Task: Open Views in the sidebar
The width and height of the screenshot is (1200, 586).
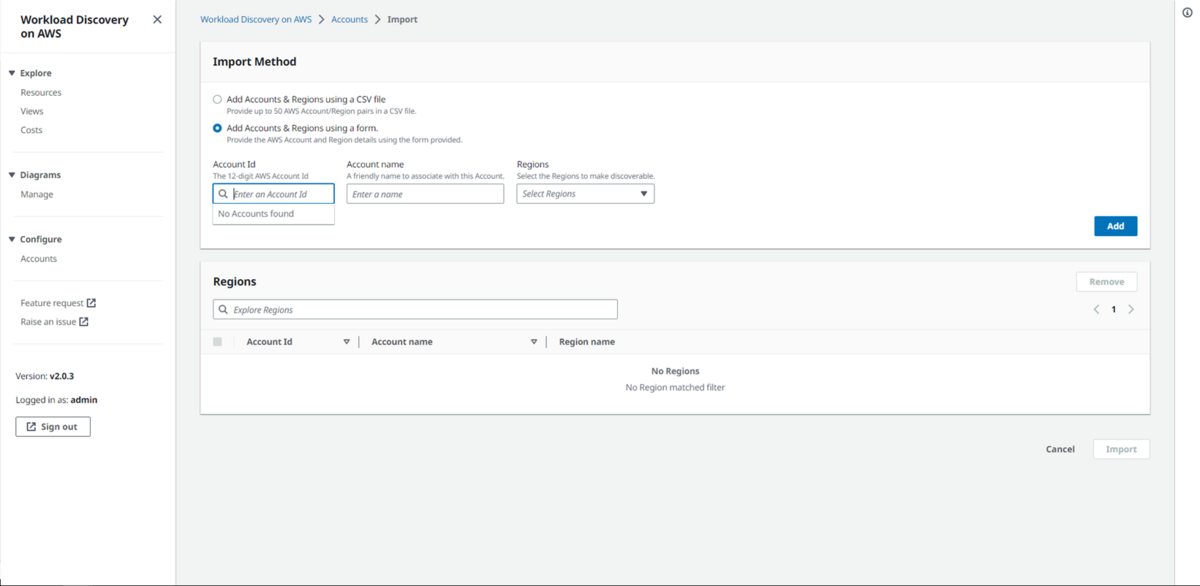Action: pyautogui.click(x=32, y=111)
